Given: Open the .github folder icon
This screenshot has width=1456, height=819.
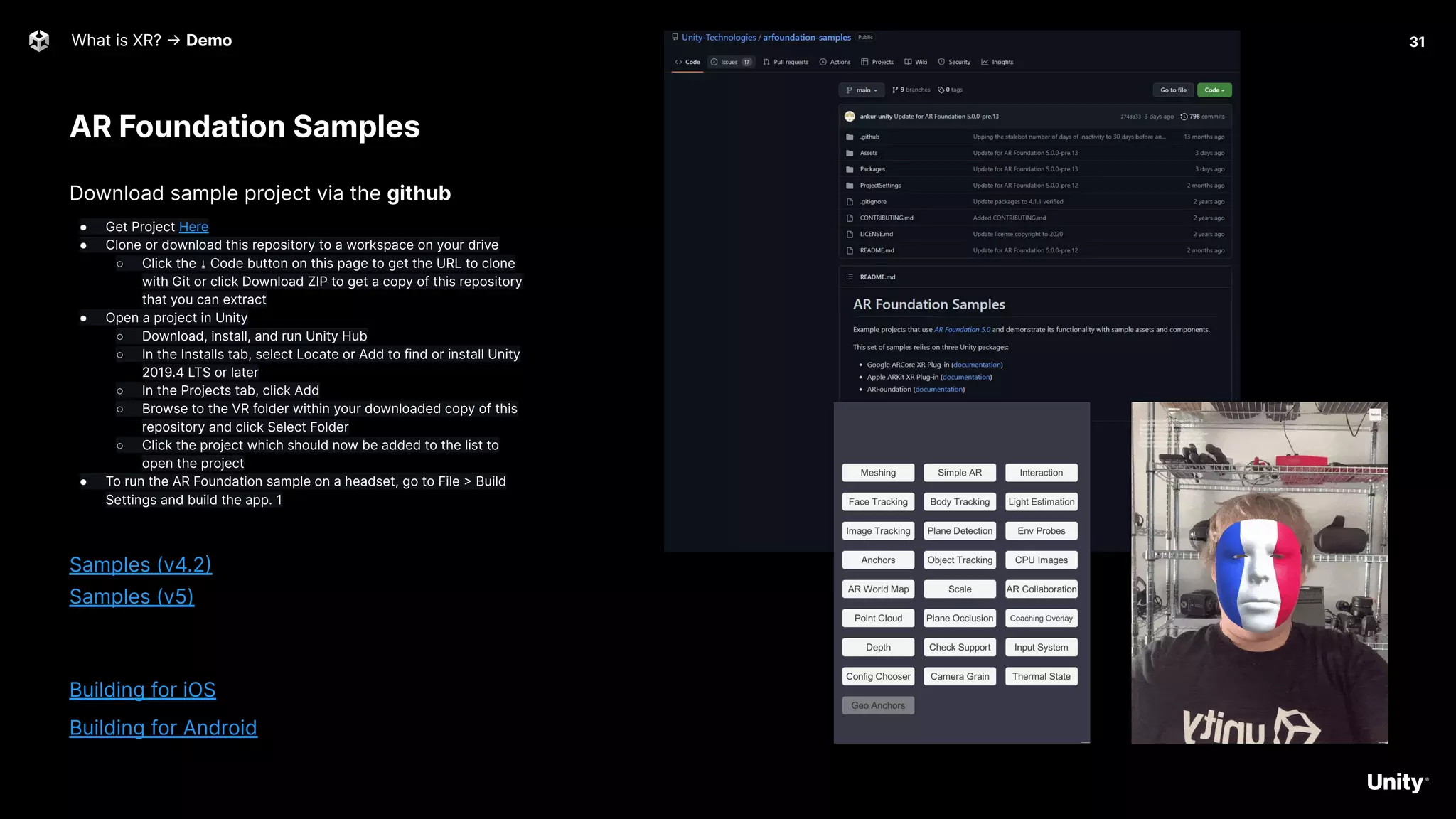Looking at the screenshot, I should (850, 137).
